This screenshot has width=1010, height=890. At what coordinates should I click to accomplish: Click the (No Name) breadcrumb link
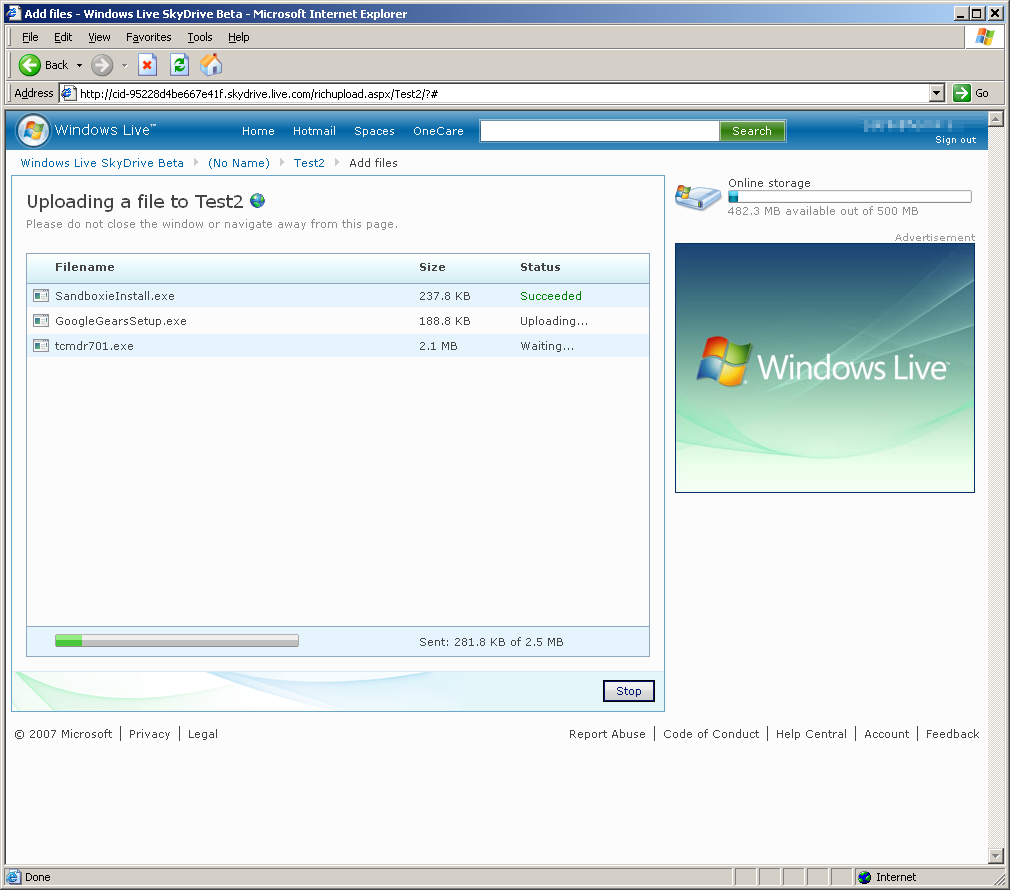238,163
